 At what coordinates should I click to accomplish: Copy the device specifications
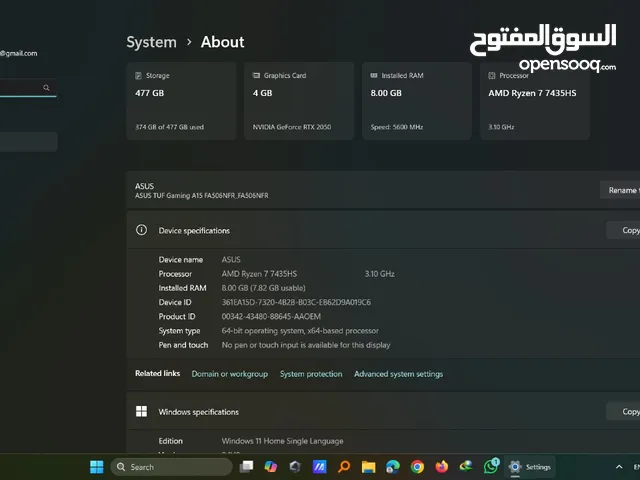pyautogui.click(x=623, y=230)
